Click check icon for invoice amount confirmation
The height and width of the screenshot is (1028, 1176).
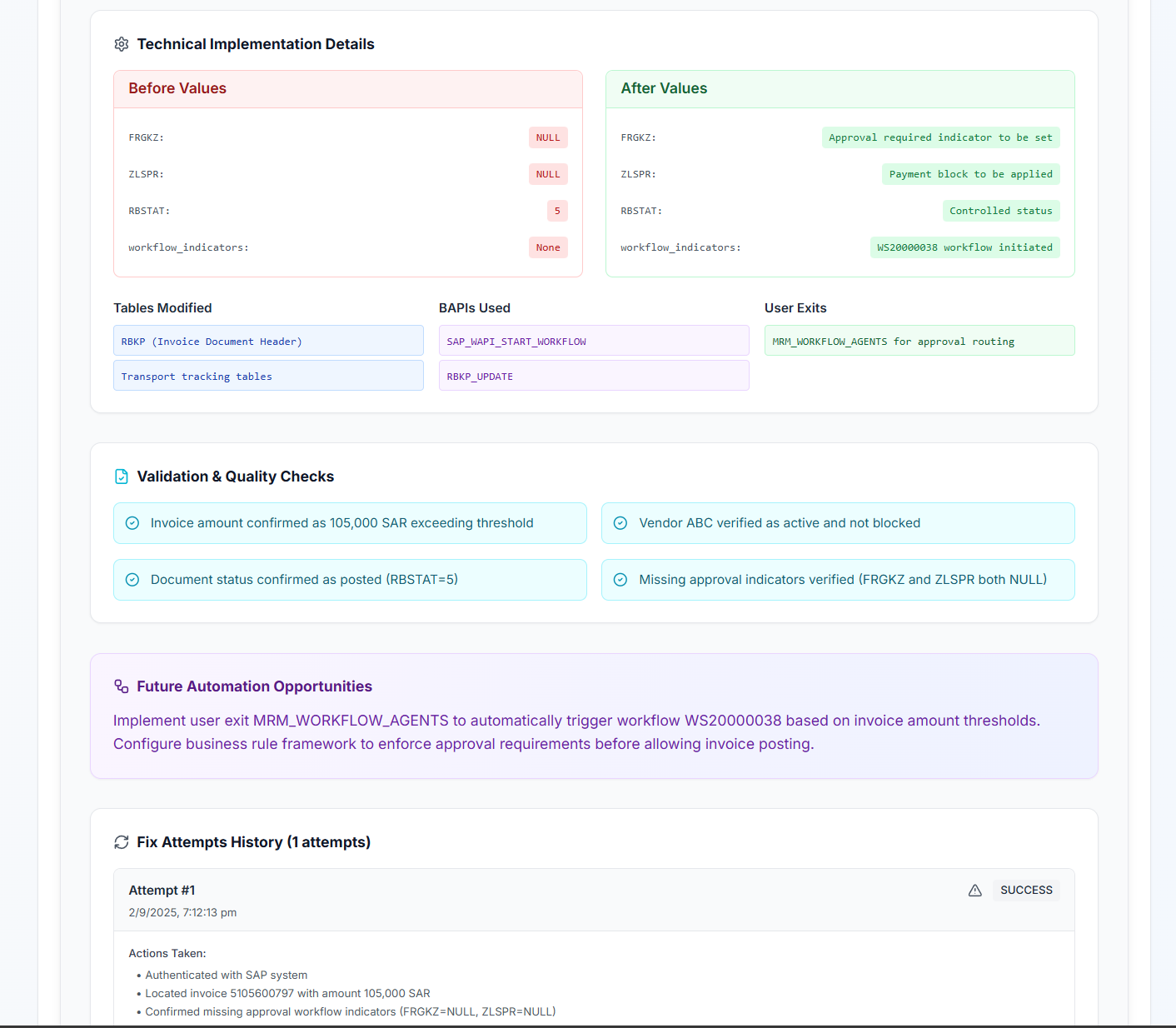(132, 523)
